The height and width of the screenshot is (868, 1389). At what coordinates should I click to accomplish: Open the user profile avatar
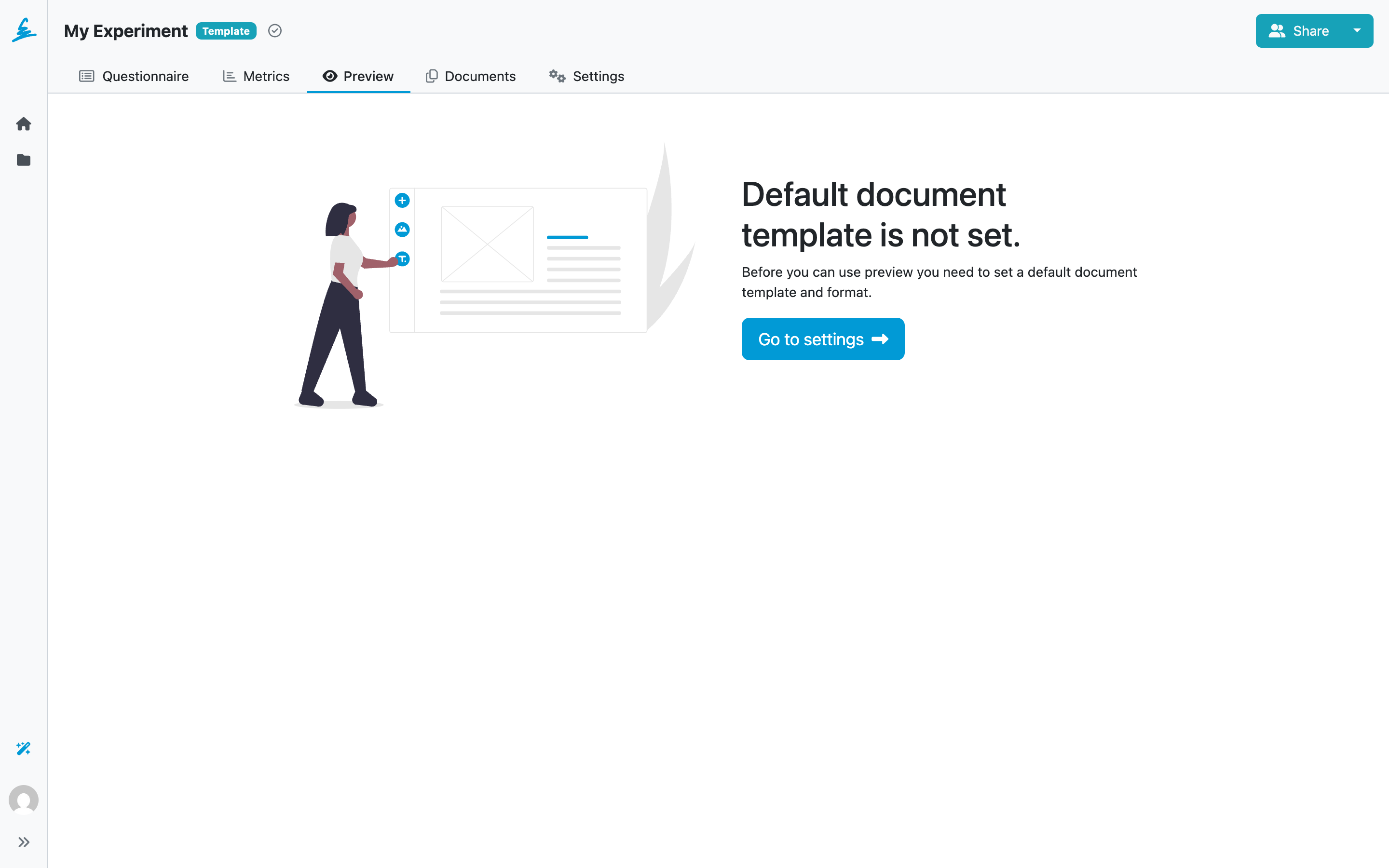(24, 800)
